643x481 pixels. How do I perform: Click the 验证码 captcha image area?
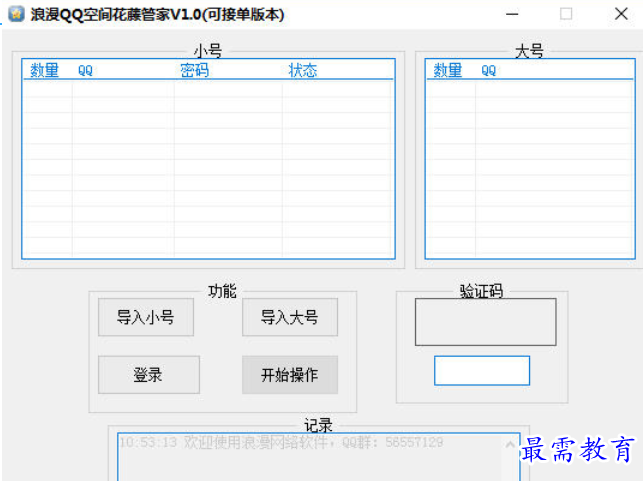486,322
